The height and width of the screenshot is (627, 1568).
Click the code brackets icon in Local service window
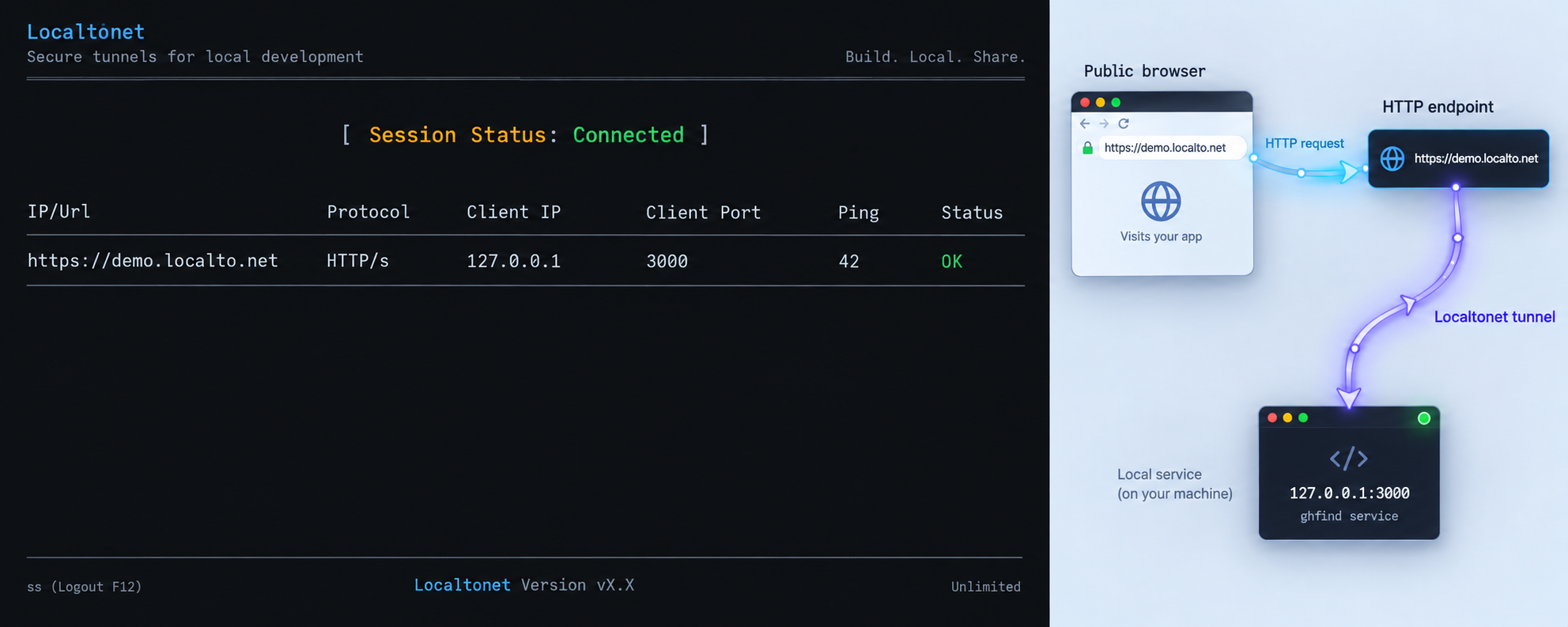(x=1349, y=459)
